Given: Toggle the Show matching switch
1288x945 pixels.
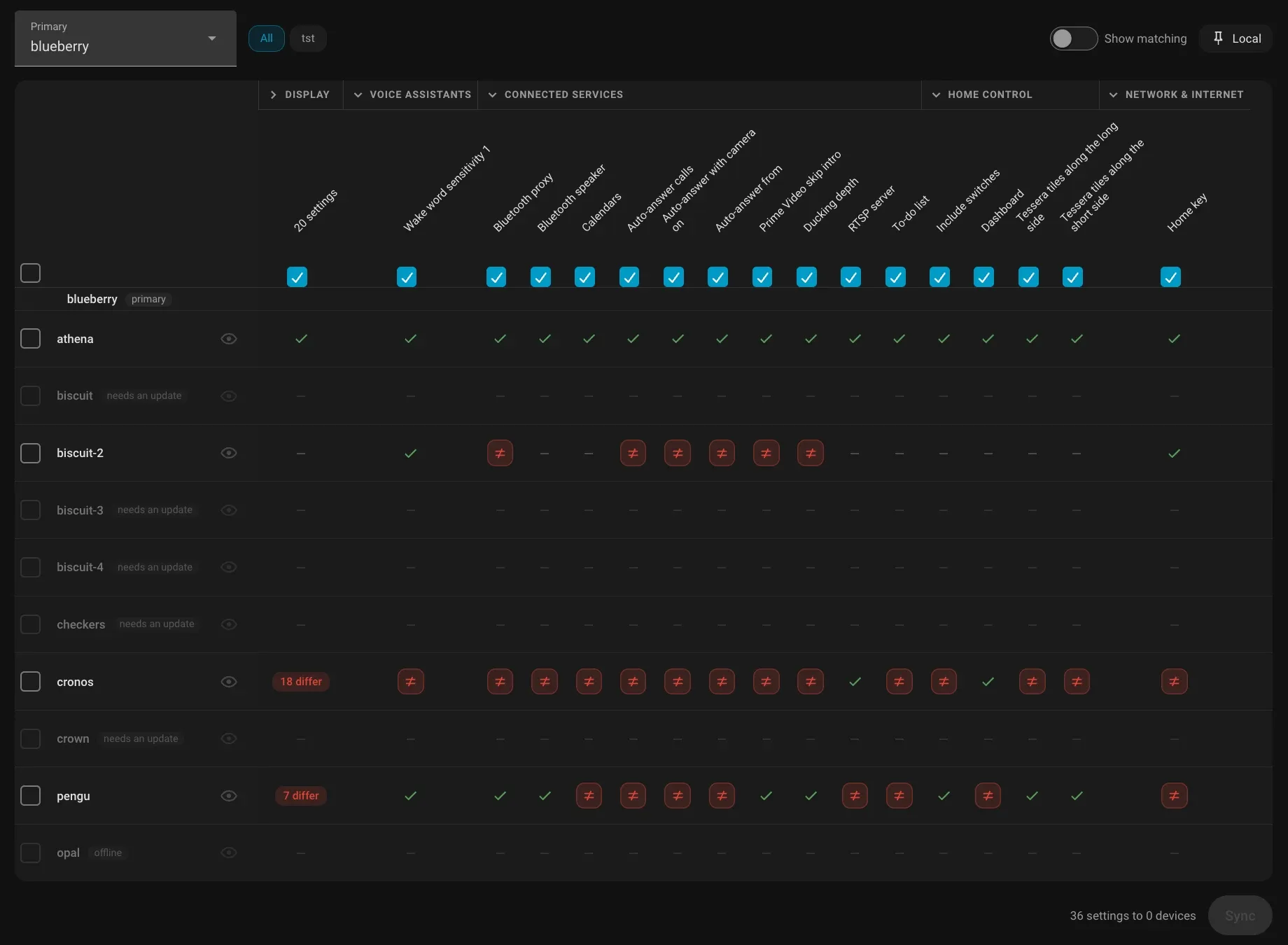Looking at the screenshot, I should 1073,38.
